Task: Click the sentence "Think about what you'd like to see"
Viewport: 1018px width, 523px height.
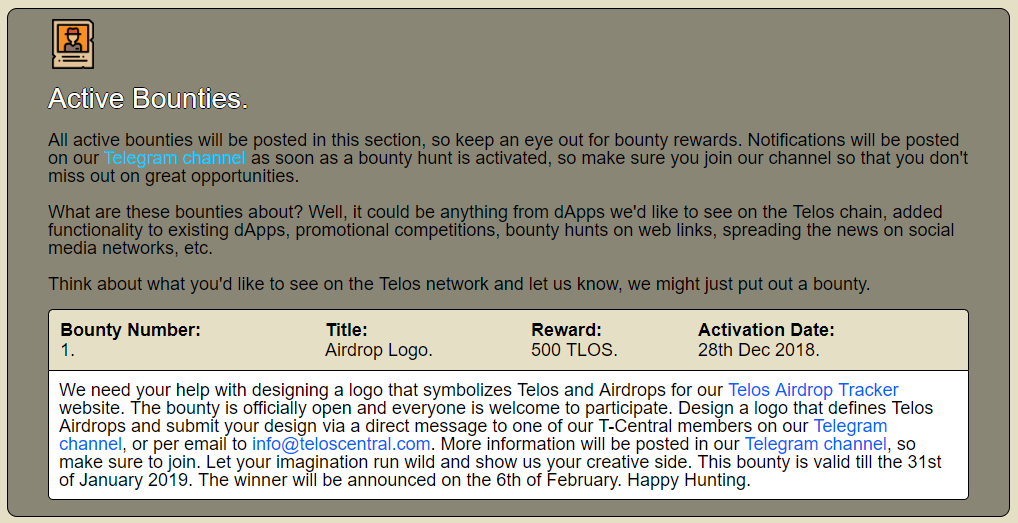Action: coord(459,284)
